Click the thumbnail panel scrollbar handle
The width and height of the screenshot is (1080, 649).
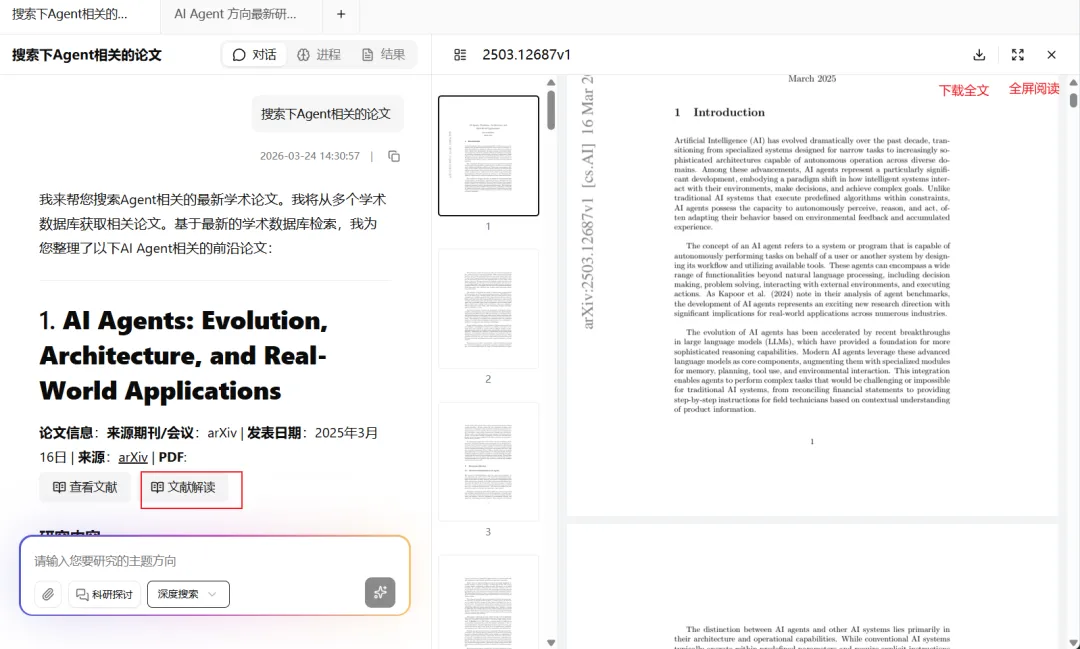[551, 110]
